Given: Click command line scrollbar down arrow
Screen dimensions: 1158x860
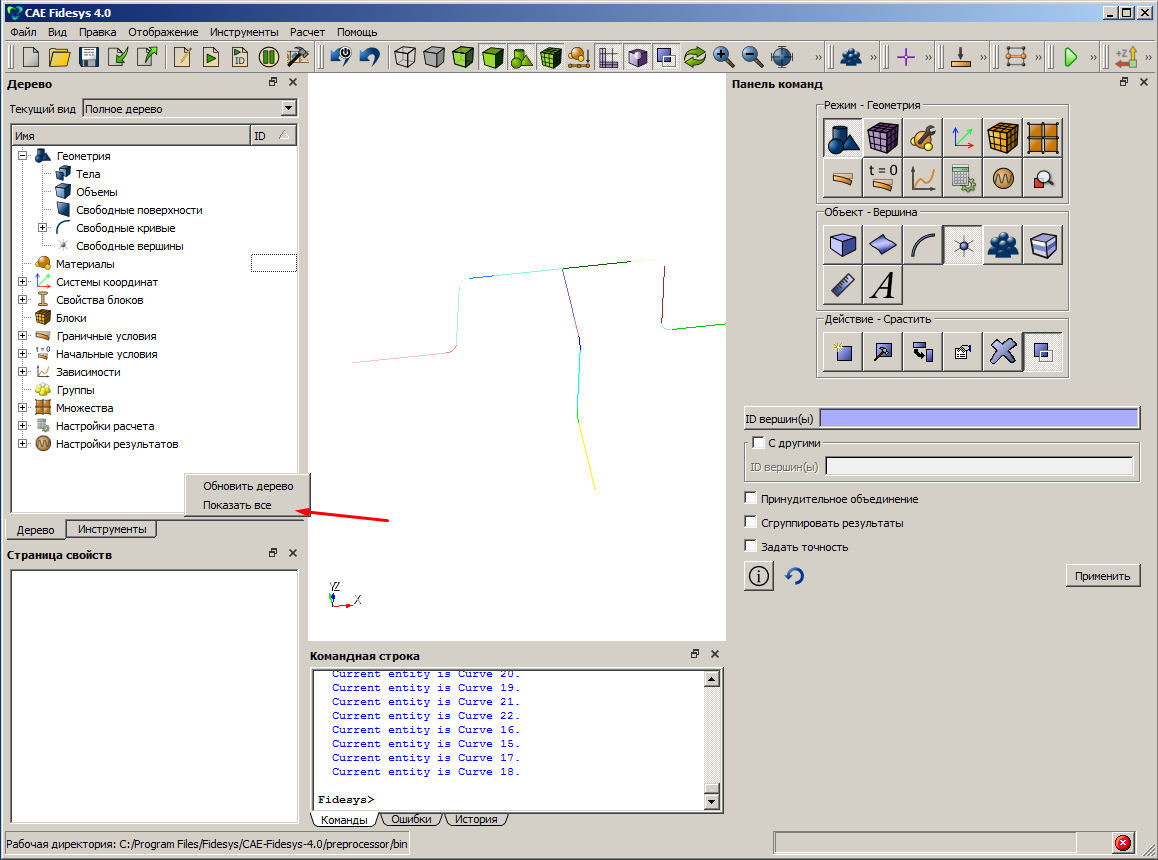Looking at the screenshot, I should (x=712, y=802).
